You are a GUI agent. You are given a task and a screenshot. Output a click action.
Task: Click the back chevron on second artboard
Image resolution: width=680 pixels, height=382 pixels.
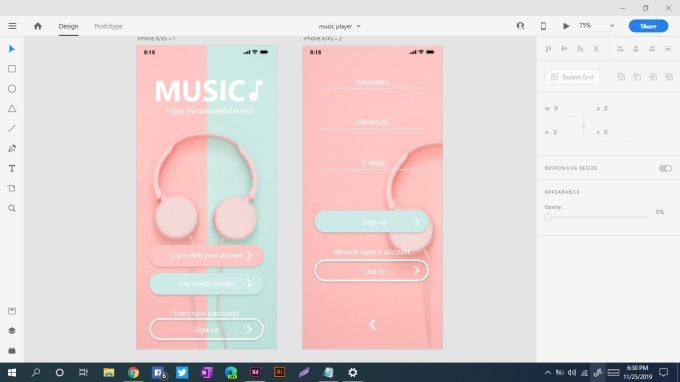[x=372, y=325]
